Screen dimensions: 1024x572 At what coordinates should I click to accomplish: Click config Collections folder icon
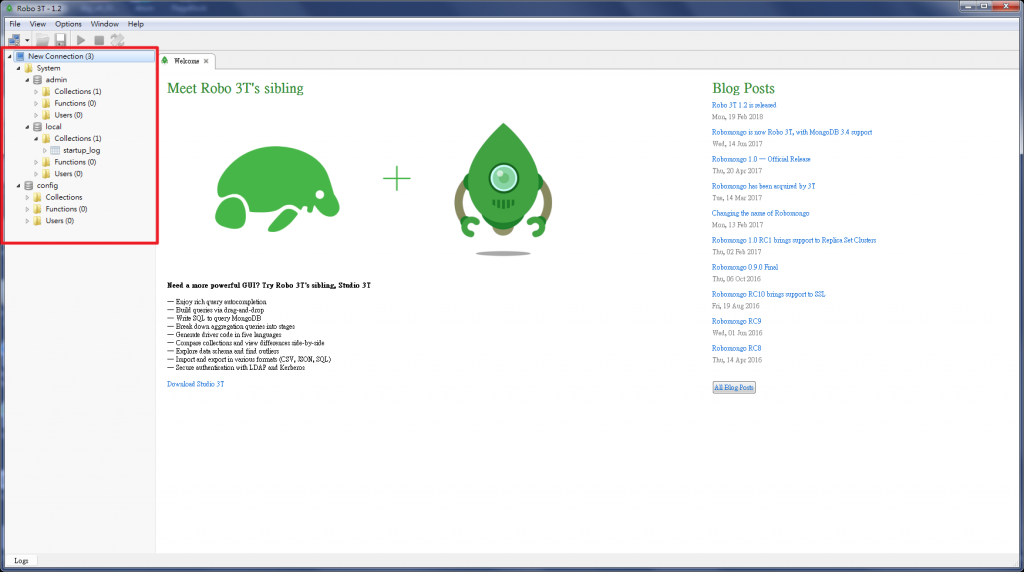37,197
